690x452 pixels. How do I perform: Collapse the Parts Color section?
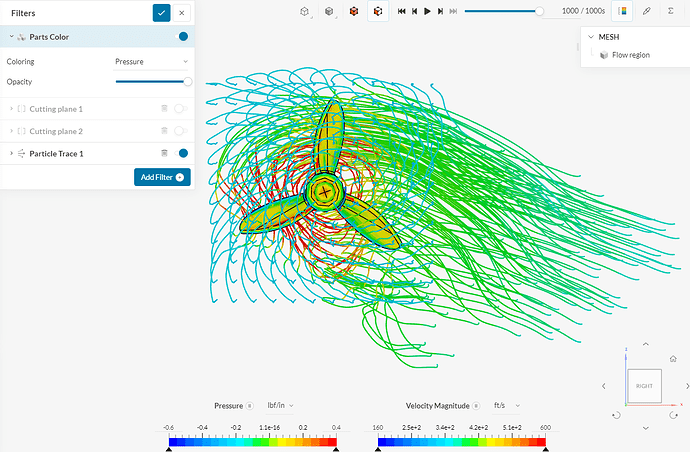12,37
